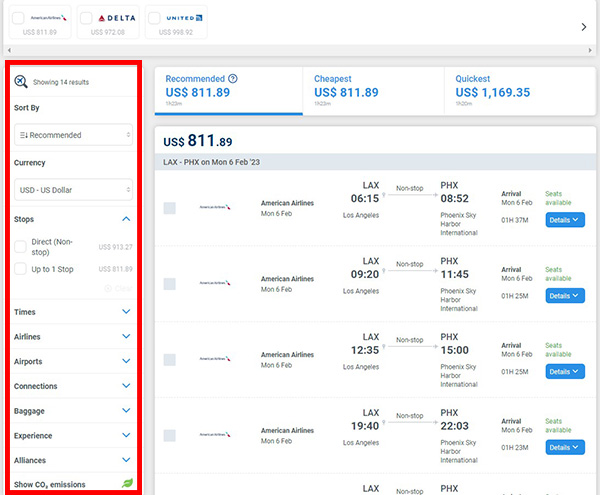The image size is (600, 495).
Task: Open the USD - US Dollar currency dropdown
Action: coord(73,190)
